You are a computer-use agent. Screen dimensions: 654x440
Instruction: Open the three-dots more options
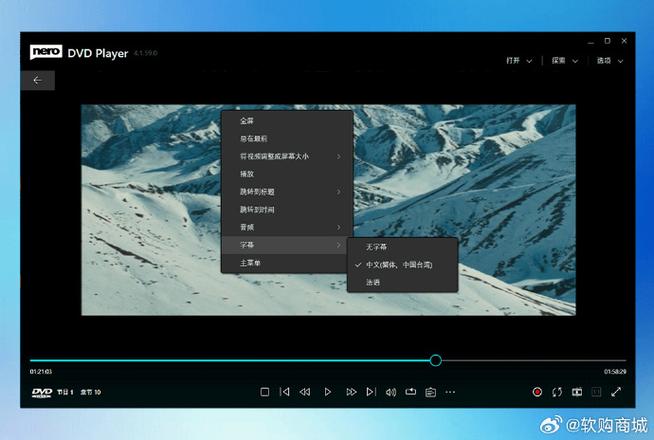coord(450,392)
